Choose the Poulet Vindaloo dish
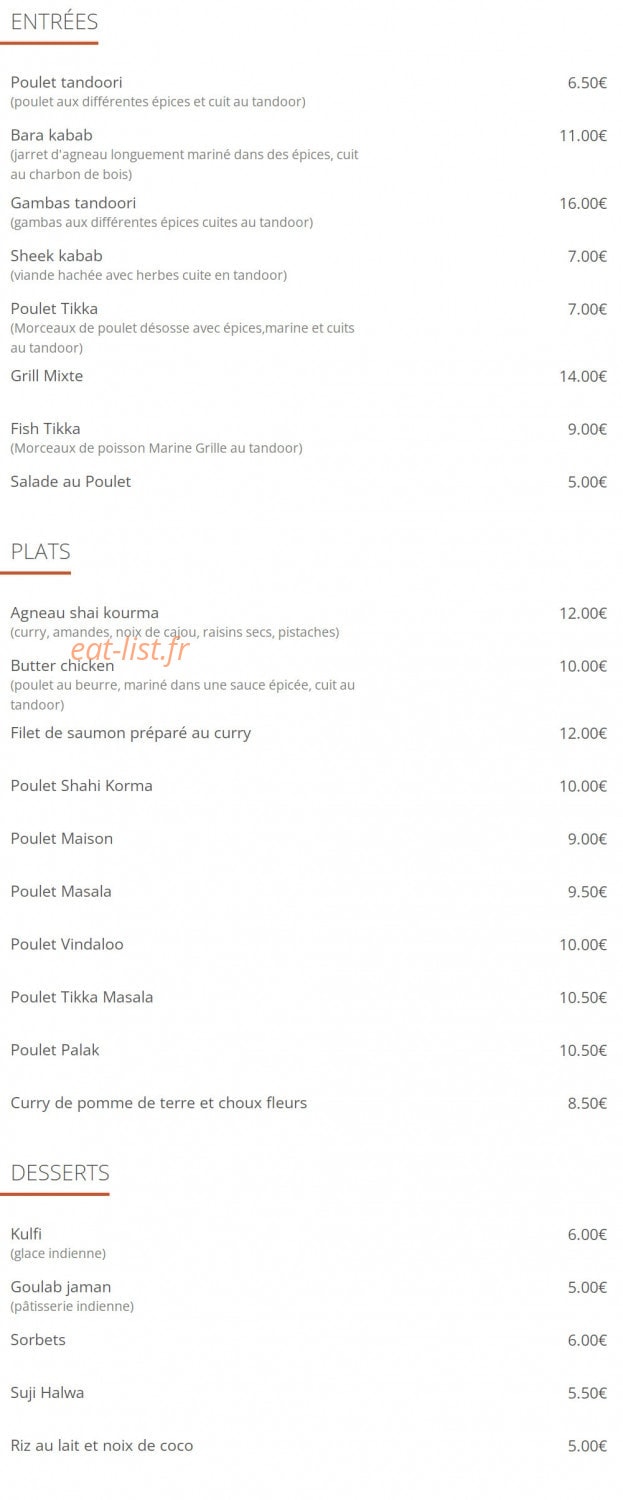623x1500 pixels. pos(67,944)
